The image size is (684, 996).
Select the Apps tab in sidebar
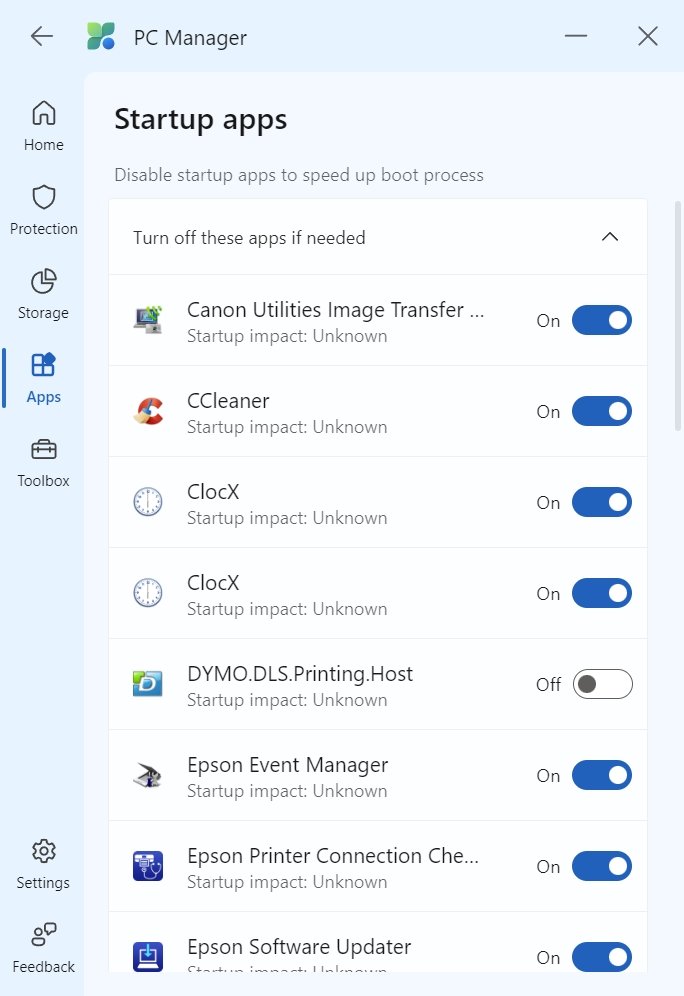click(44, 377)
